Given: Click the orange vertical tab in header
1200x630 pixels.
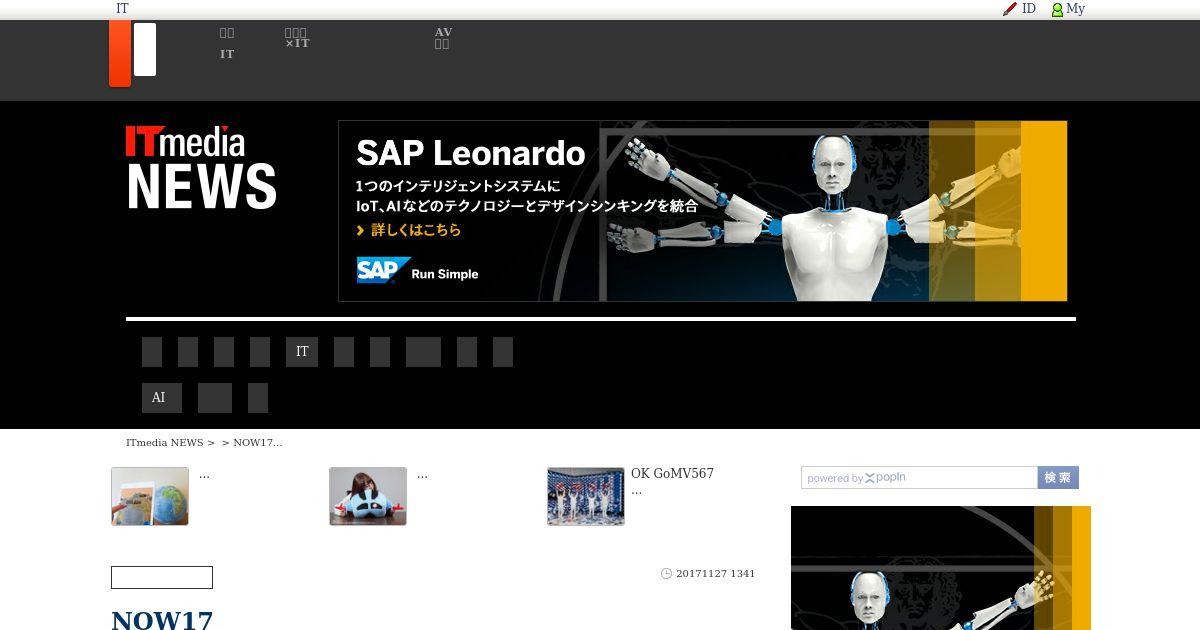Looking at the screenshot, I should pos(120,53).
